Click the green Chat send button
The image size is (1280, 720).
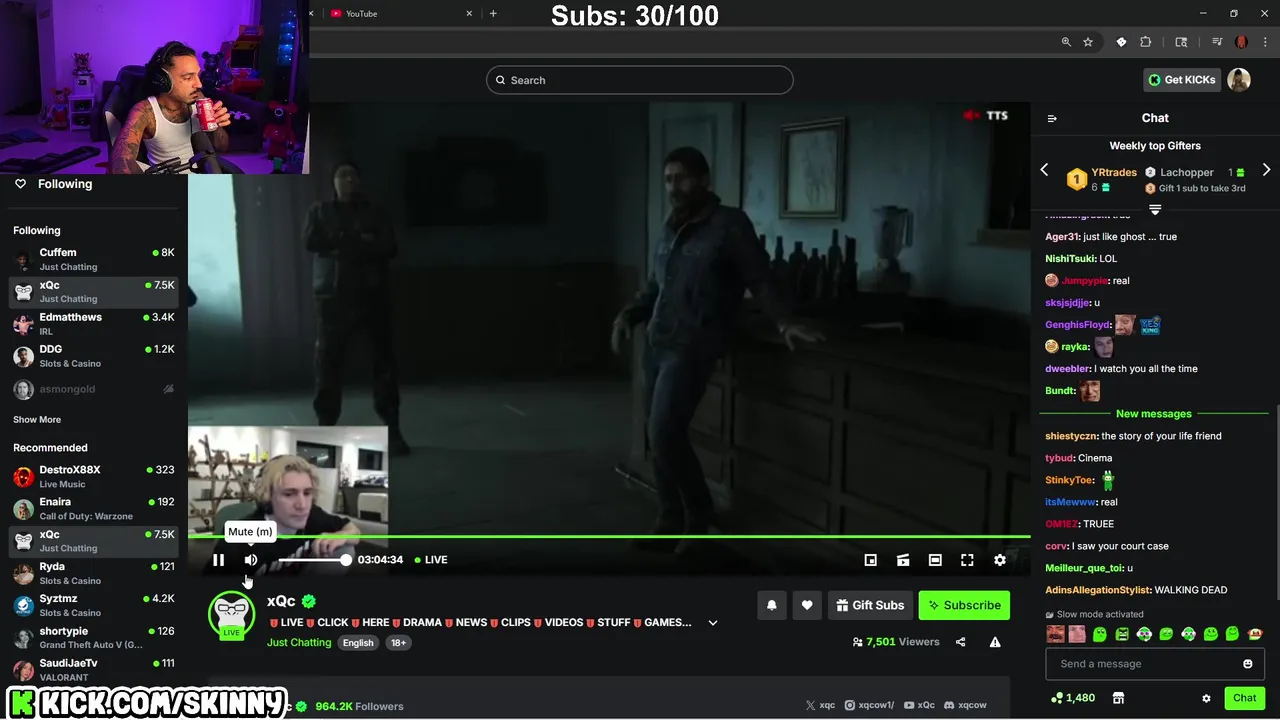click(1245, 698)
